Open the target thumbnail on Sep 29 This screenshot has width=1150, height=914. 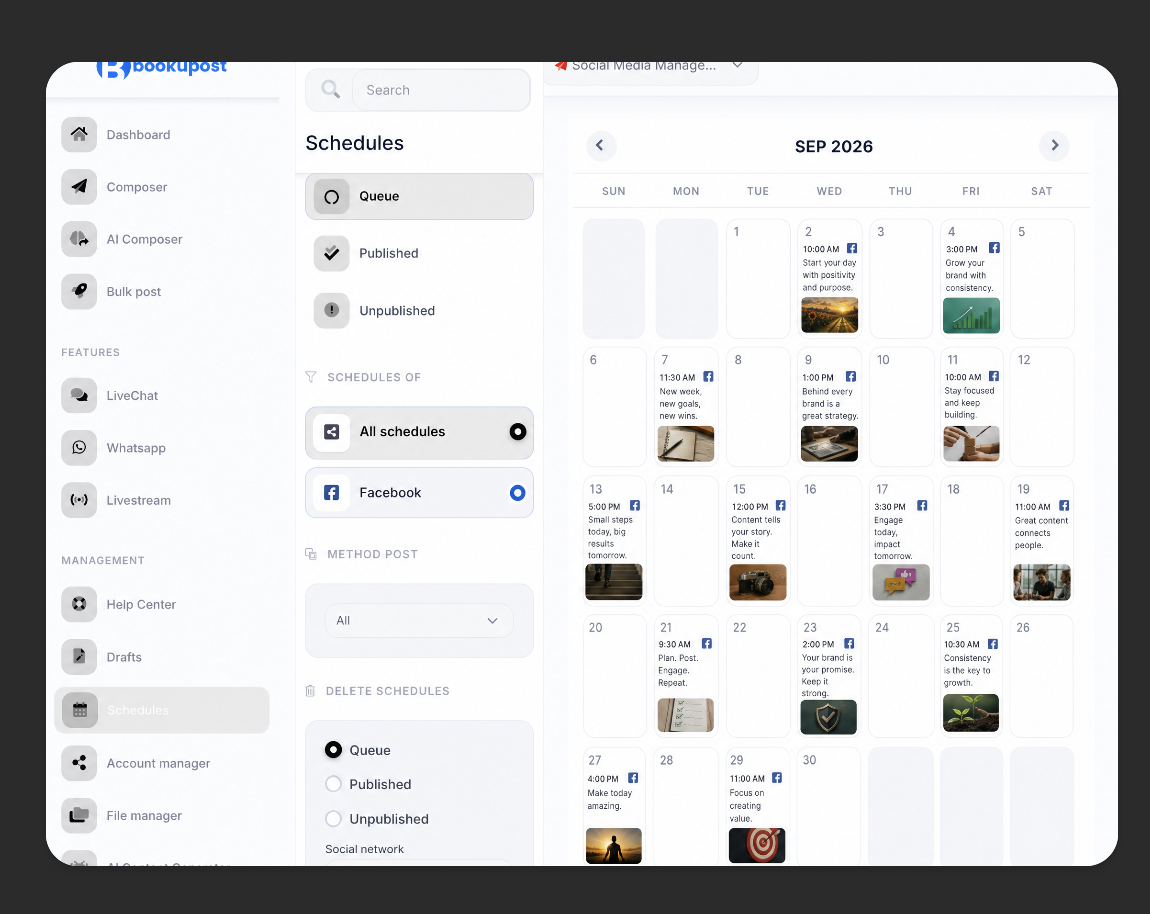coord(757,846)
